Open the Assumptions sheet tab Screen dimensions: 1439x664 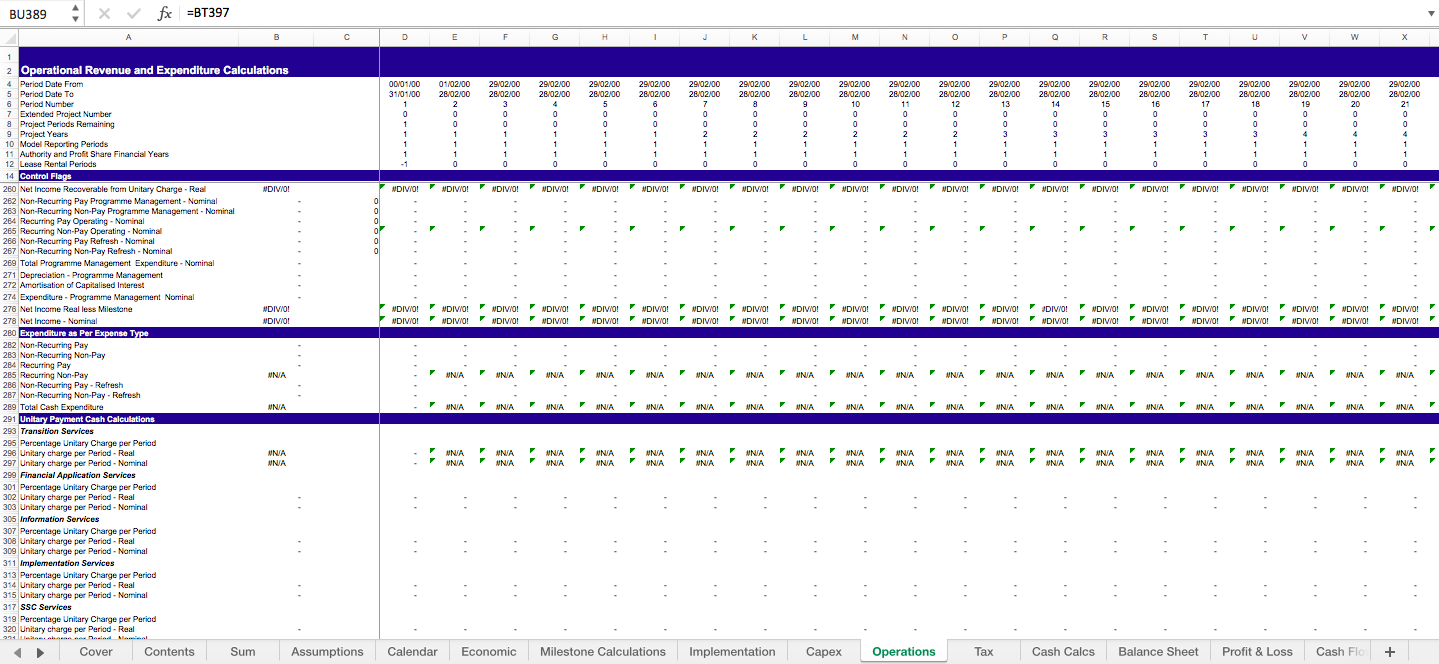(327, 651)
